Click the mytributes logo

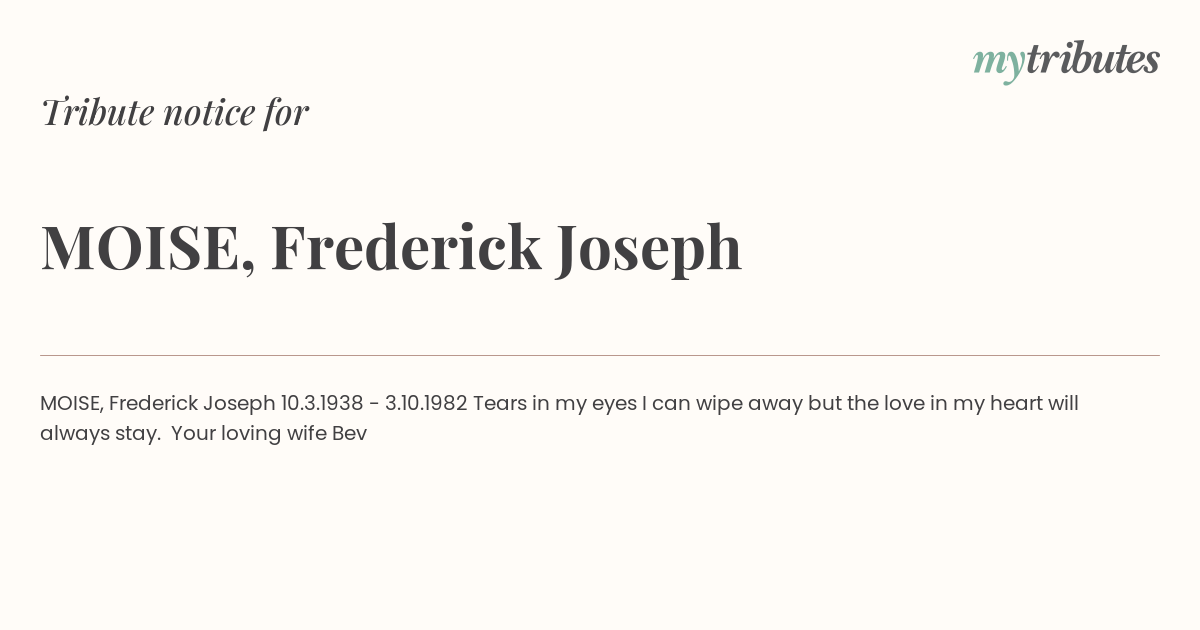[x=1066, y=60]
